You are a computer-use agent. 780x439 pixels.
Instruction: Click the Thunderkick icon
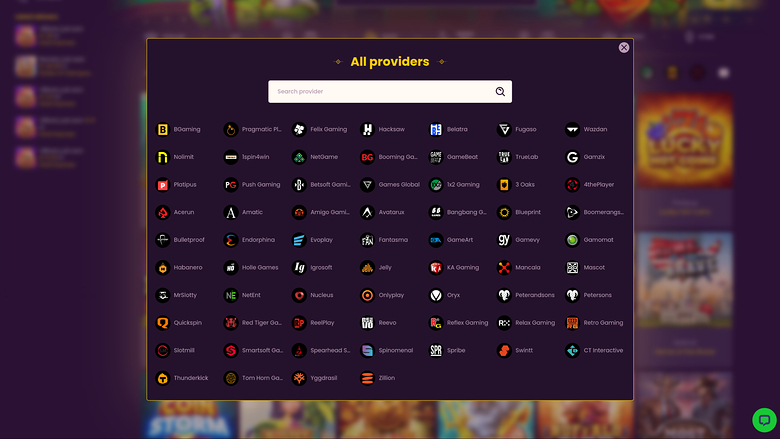click(x=163, y=378)
